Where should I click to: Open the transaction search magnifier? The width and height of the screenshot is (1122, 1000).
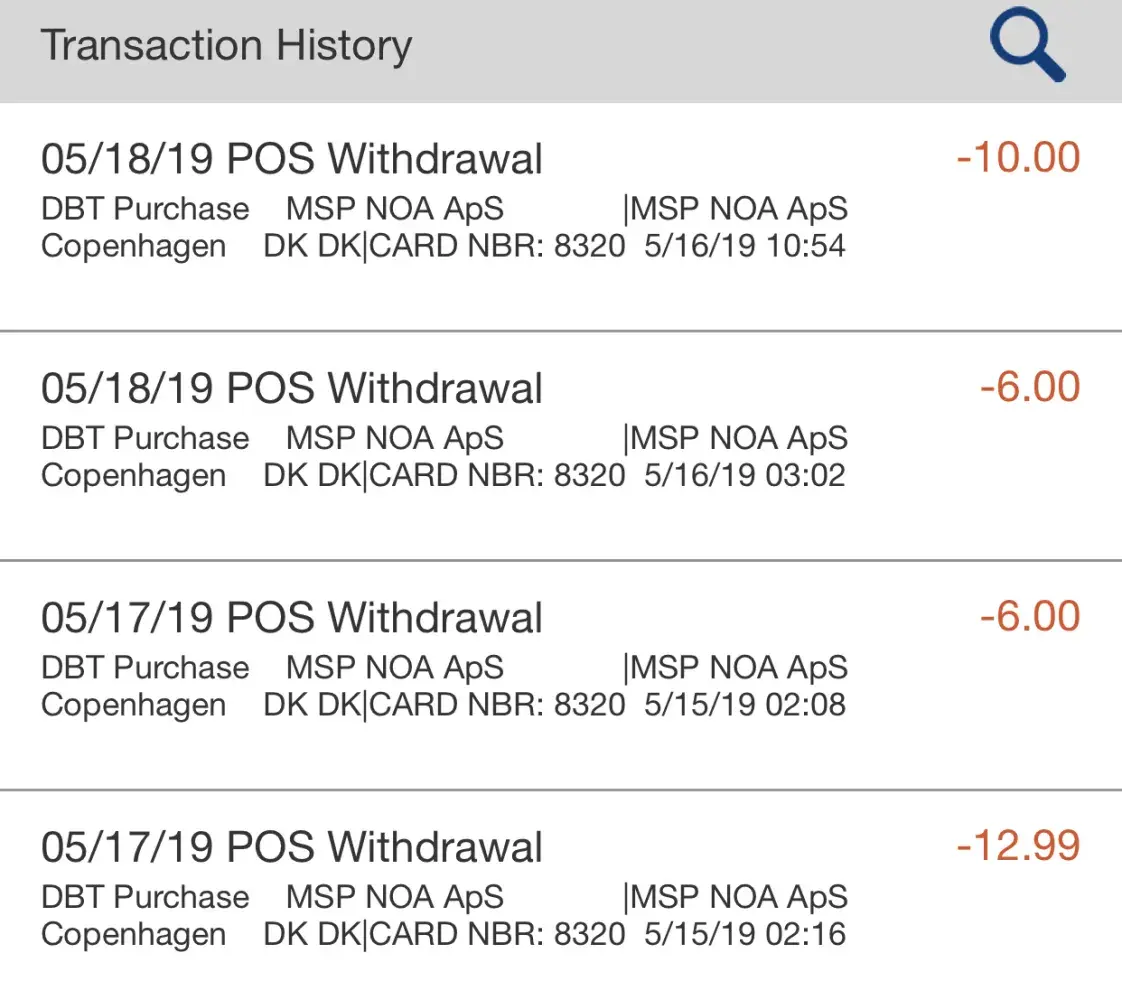(1027, 47)
